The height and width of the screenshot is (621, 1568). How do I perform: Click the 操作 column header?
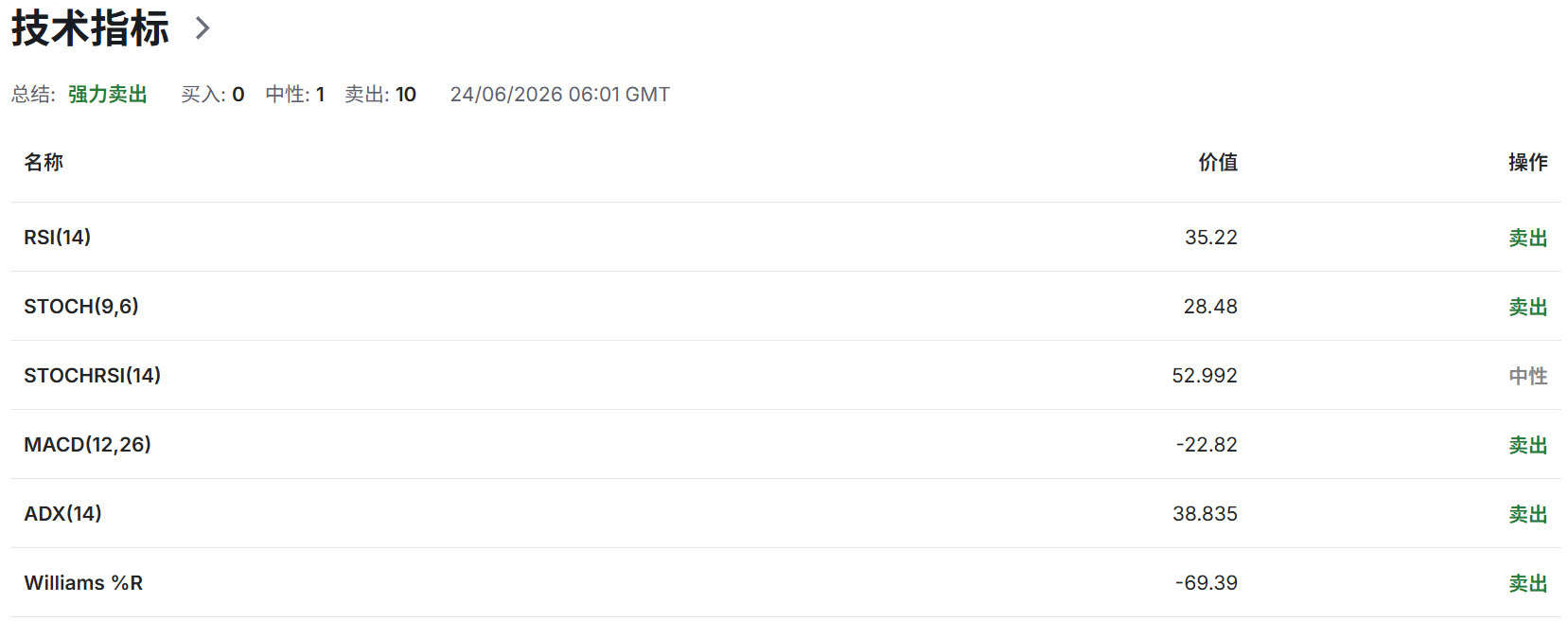click(1528, 163)
